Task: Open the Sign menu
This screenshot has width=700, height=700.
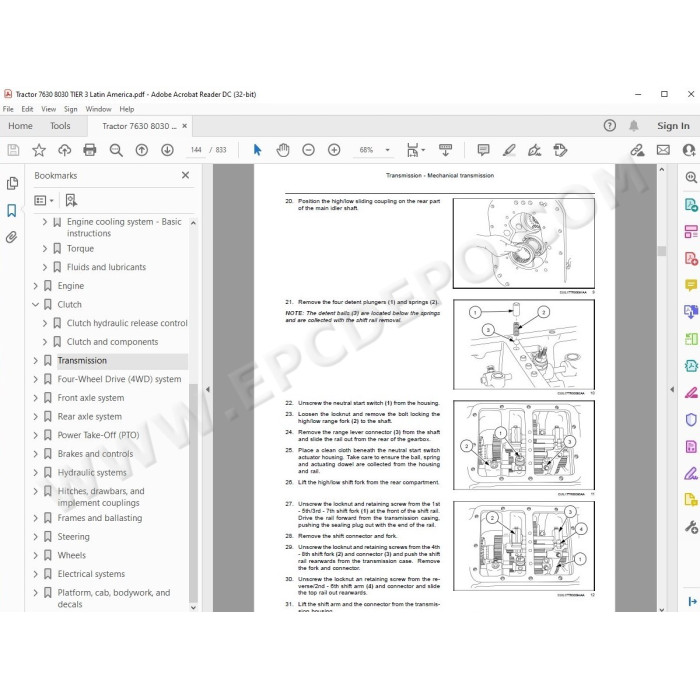Action: 71,109
